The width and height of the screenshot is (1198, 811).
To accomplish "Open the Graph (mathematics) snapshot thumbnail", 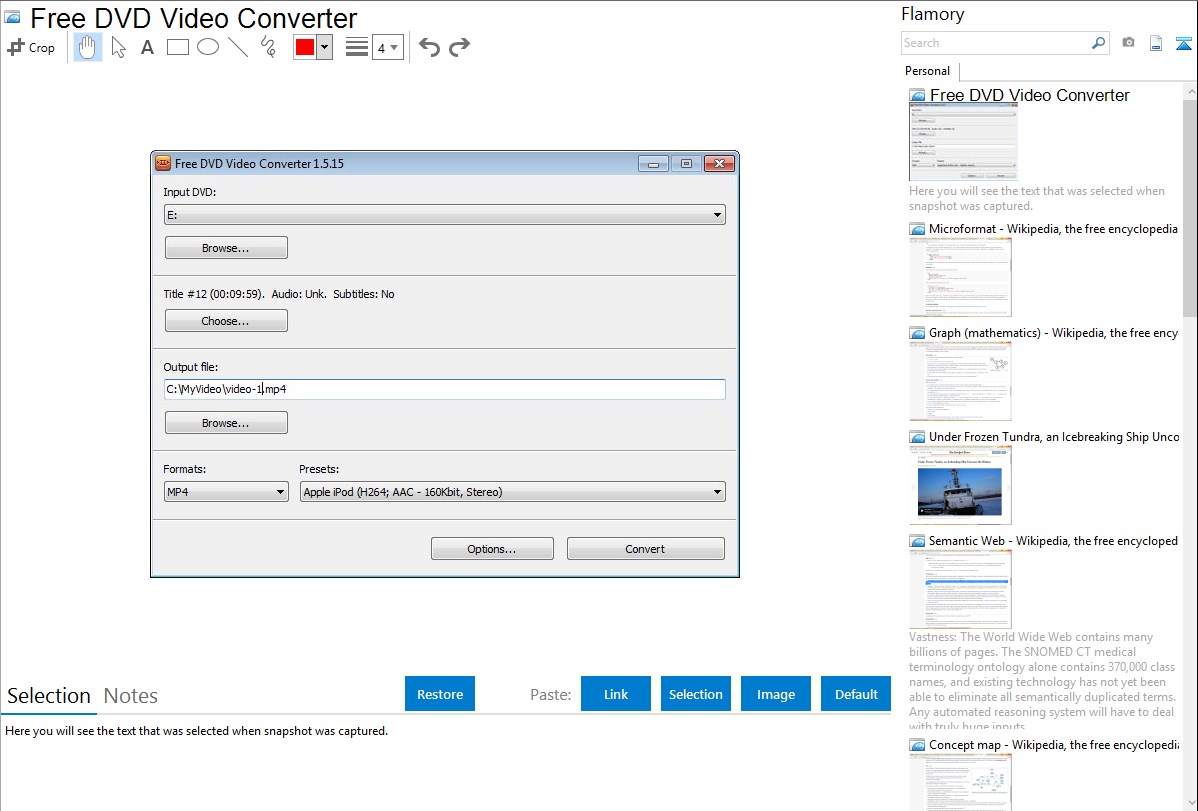I will tap(960, 381).
